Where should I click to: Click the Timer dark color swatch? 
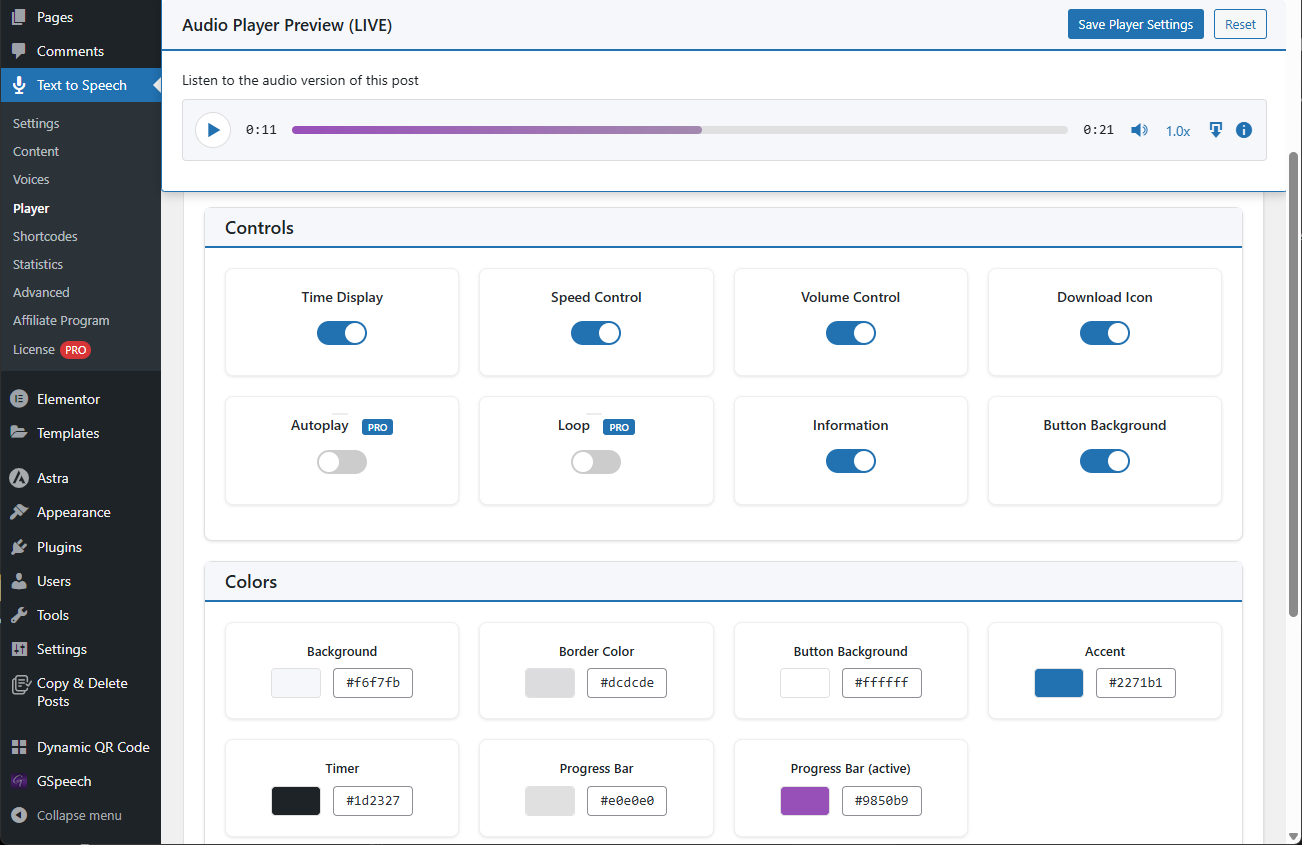(x=296, y=801)
